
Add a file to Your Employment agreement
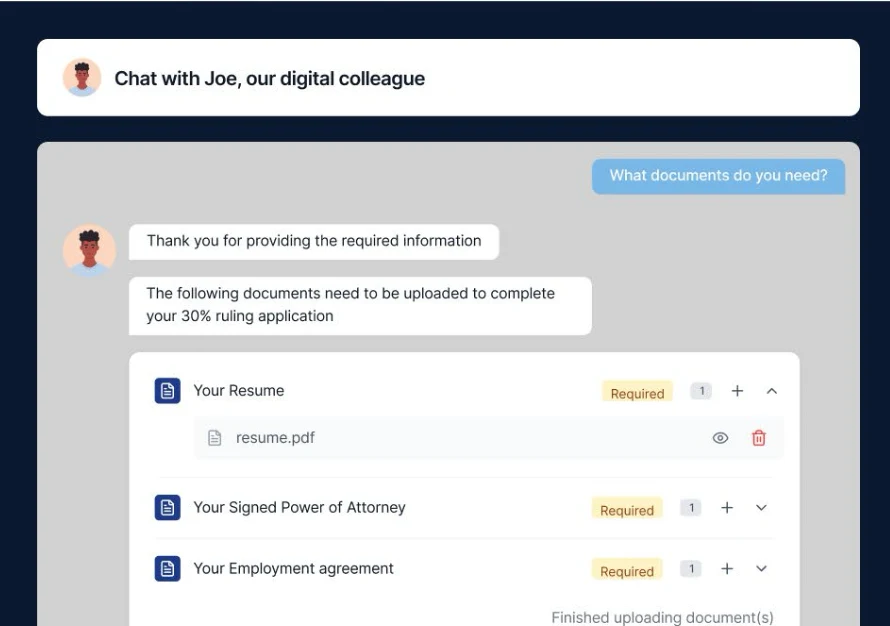point(727,568)
